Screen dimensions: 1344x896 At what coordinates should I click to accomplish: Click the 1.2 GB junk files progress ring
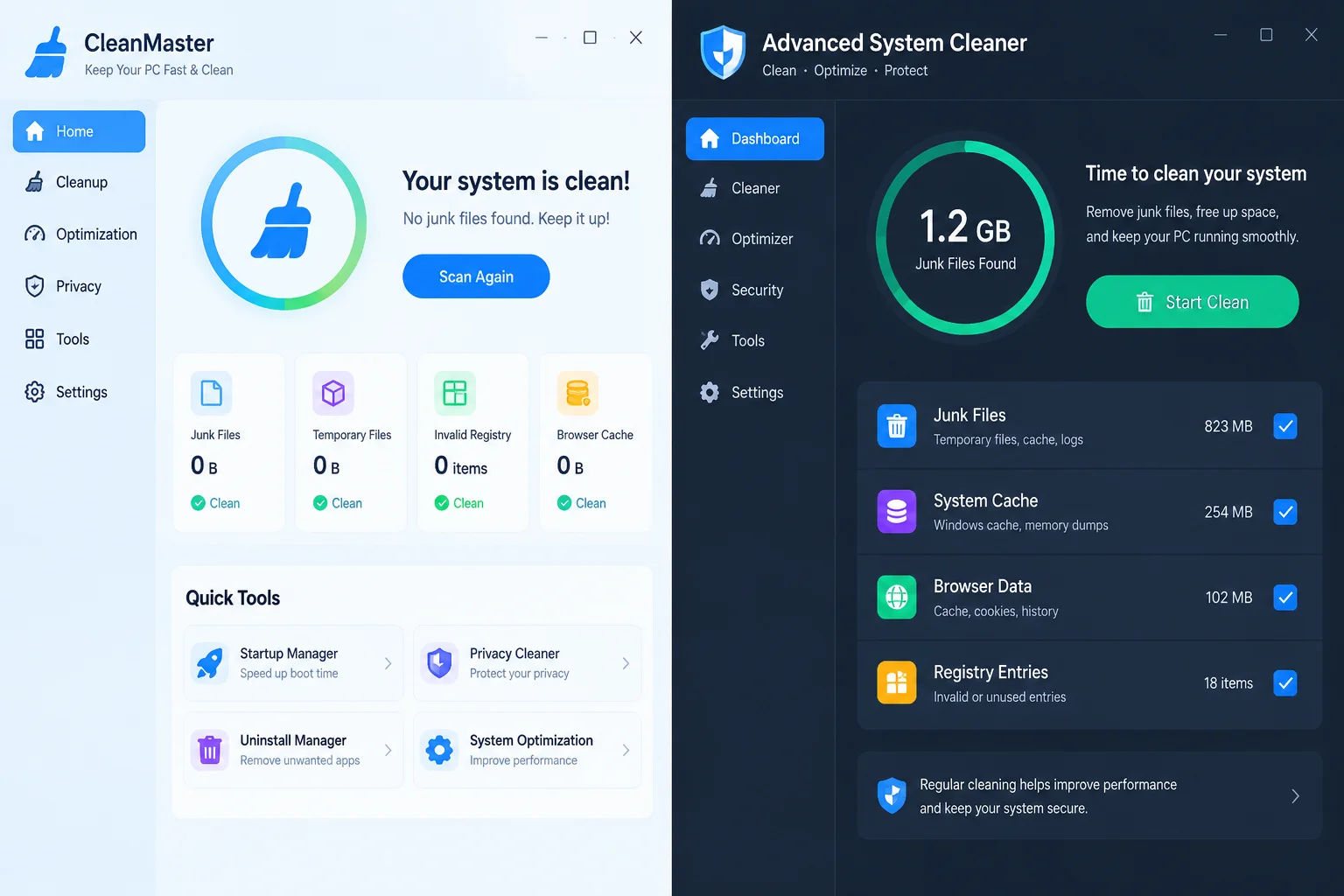click(x=965, y=237)
